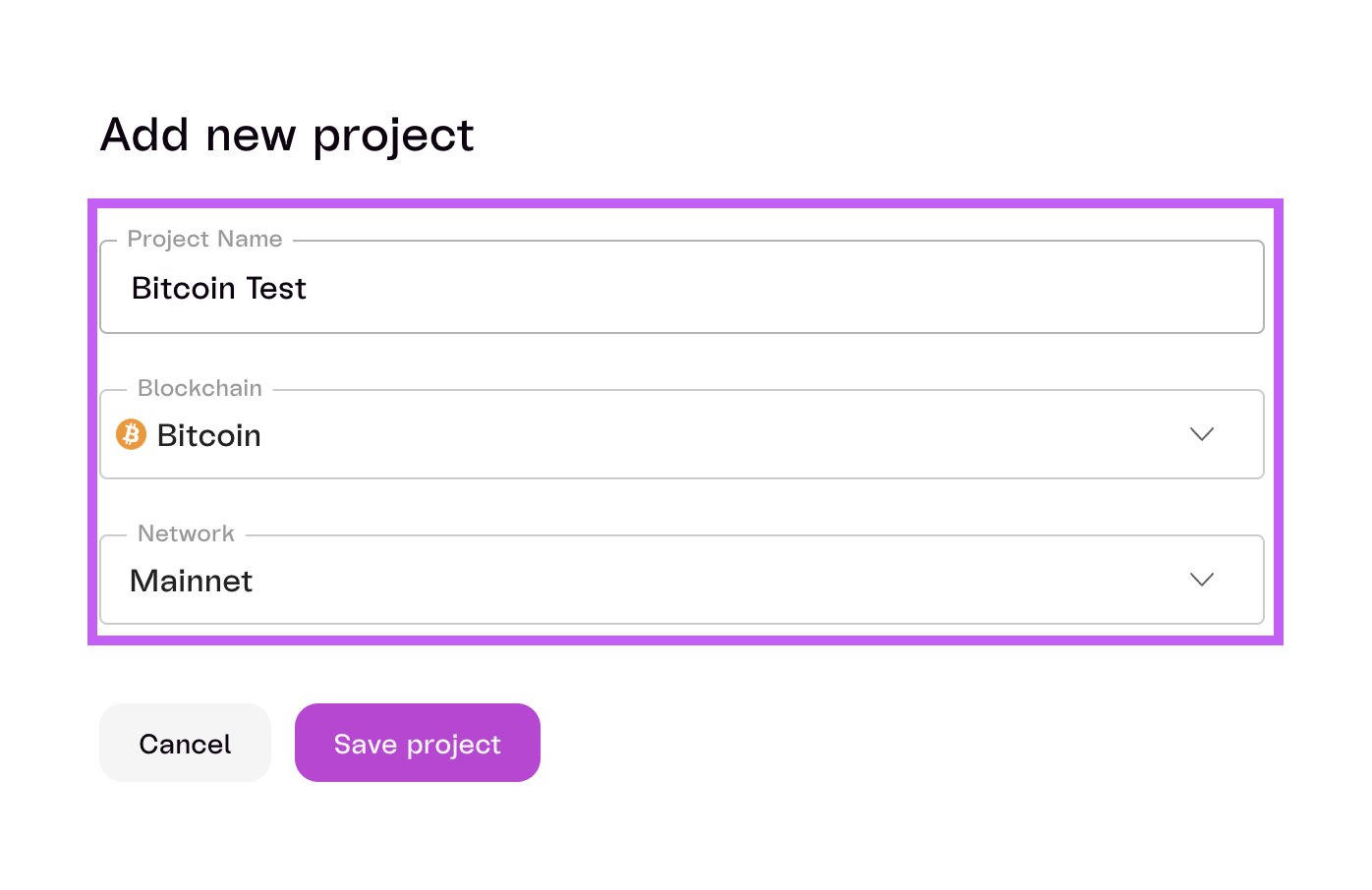Image resolution: width=1372 pixels, height=890 pixels.
Task: Click the 'Network' field label
Action: (186, 533)
